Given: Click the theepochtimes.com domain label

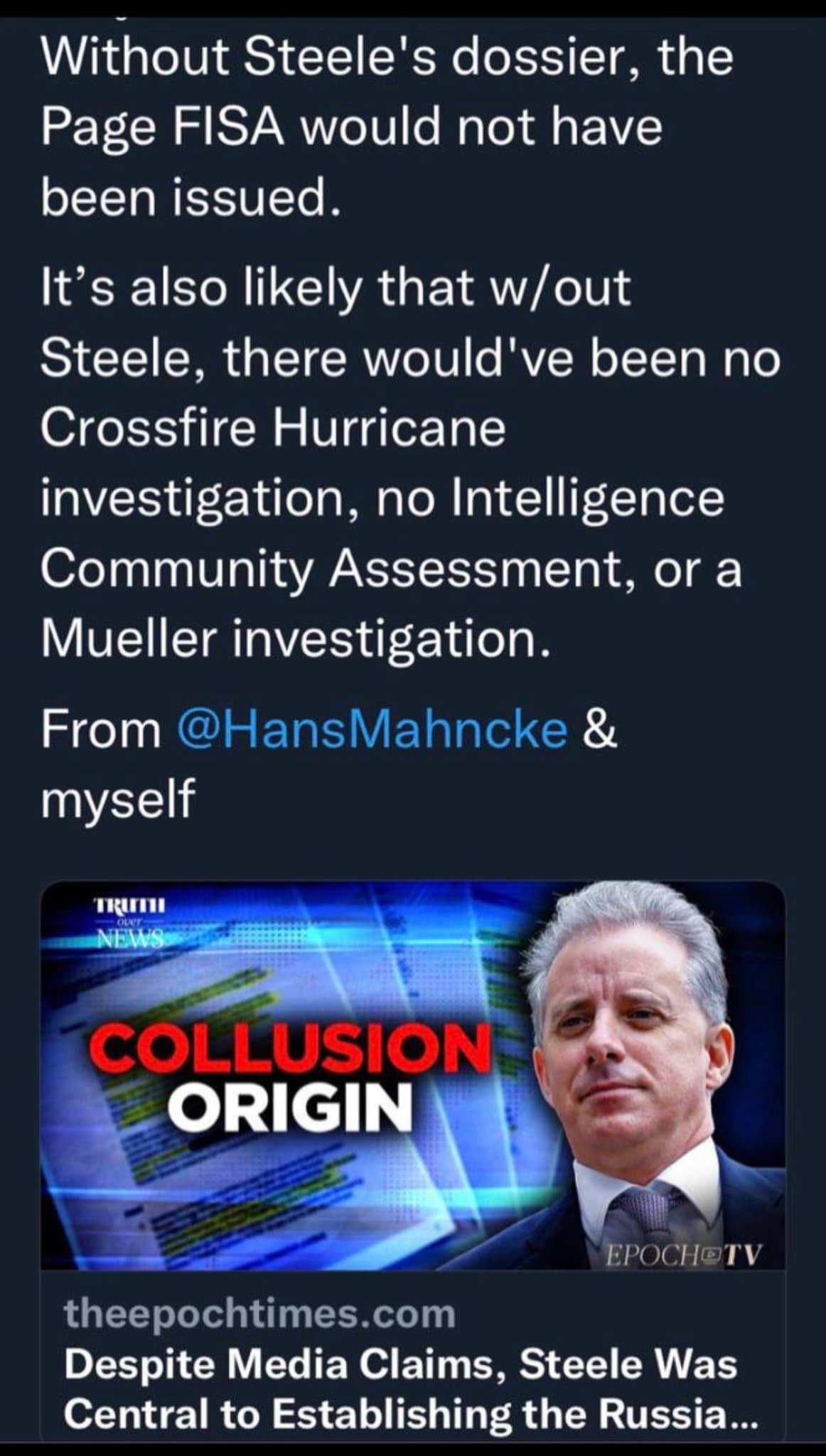Looking at the screenshot, I should [260, 1313].
